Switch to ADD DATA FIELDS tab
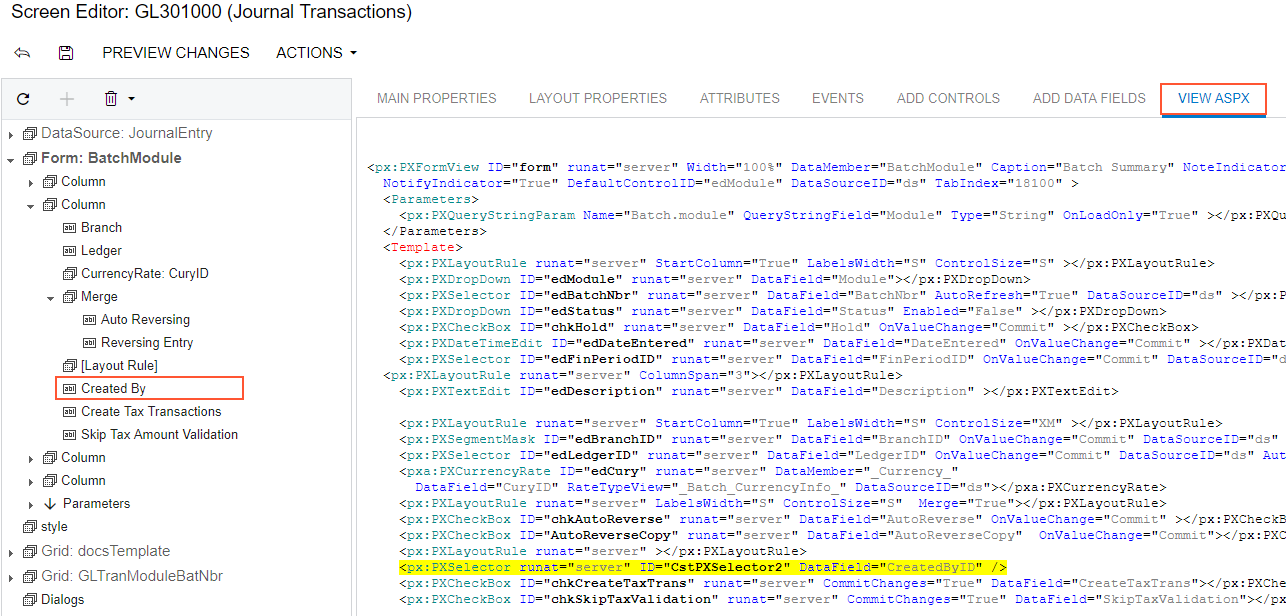Image resolution: width=1286 pixels, height=616 pixels. (1089, 98)
